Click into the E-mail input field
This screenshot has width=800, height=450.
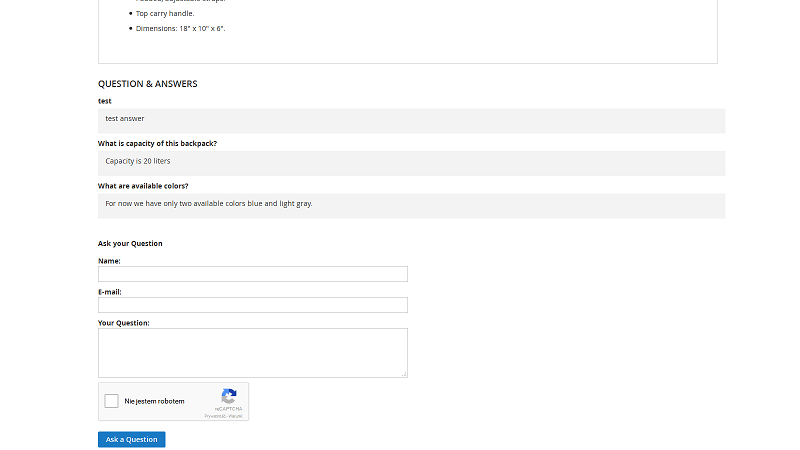pos(252,305)
